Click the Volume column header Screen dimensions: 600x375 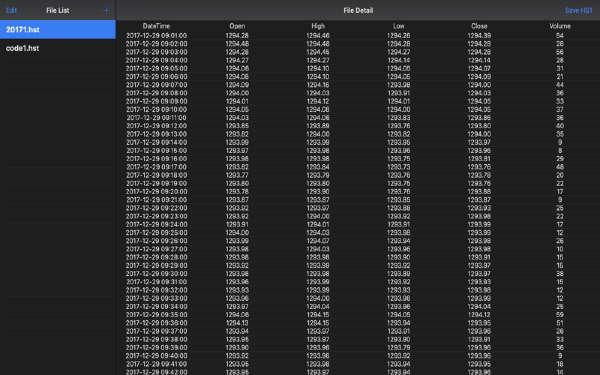tap(560, 26)
